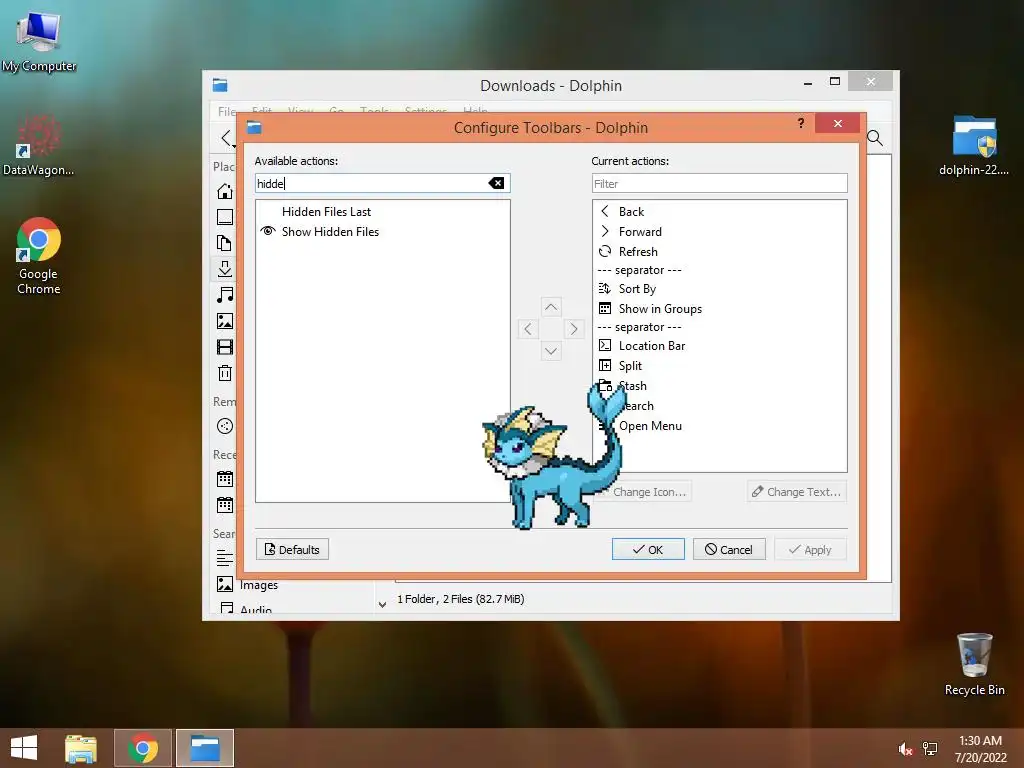Click the Apply button
The height and width of the screenshot is (768, 1024).
pyautogui.click(x=810, y=549)
